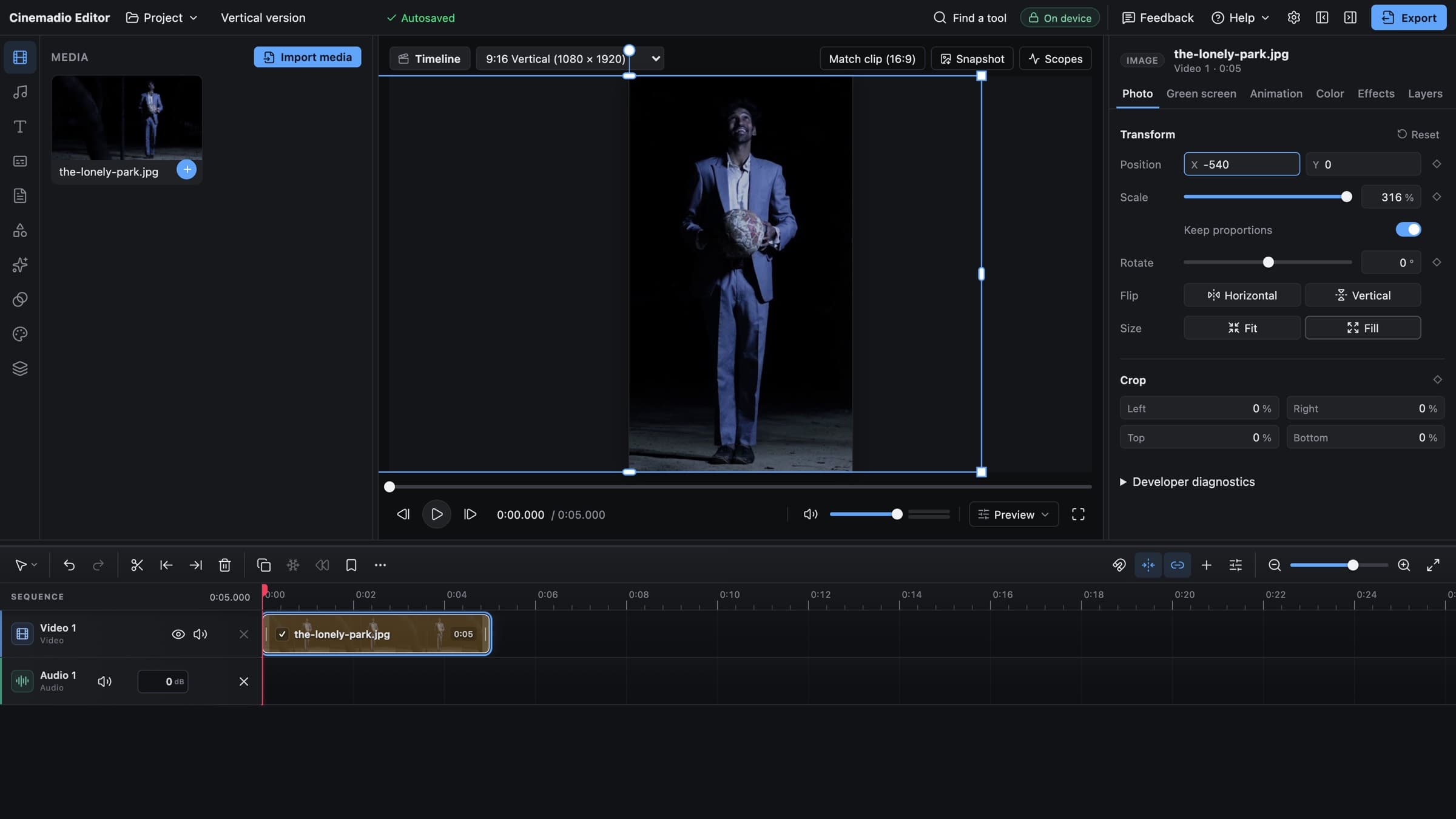Open settings gear in top bar

(1293, 18)
